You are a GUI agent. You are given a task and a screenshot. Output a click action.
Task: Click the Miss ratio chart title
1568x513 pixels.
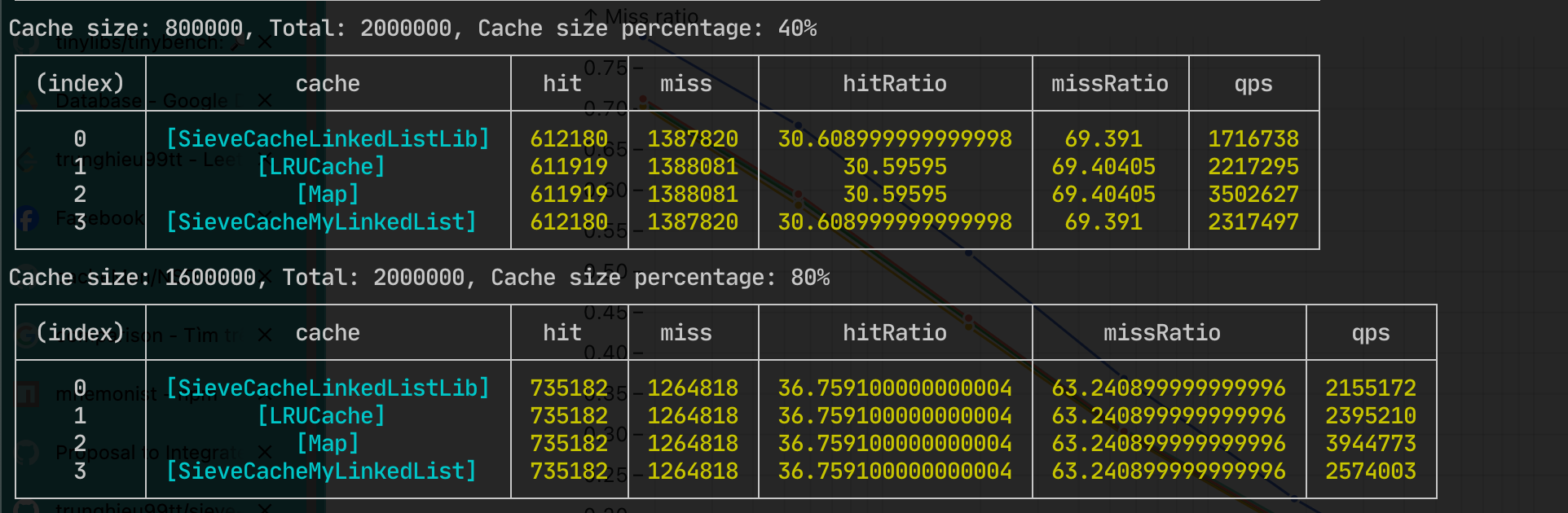650,16
